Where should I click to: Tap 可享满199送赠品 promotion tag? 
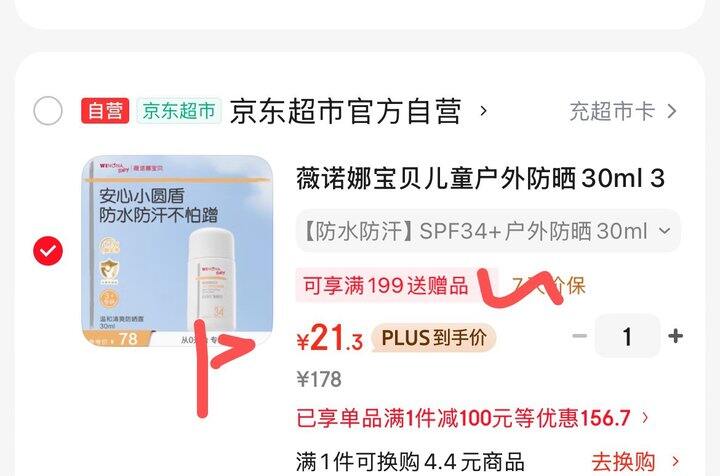386,286
